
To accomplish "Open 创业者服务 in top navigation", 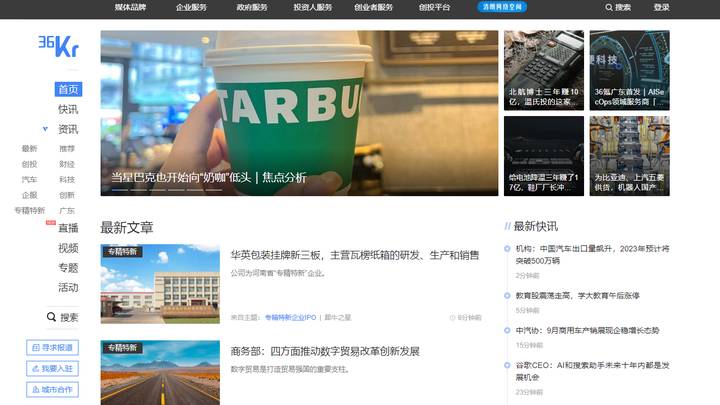I will (373, 7).
